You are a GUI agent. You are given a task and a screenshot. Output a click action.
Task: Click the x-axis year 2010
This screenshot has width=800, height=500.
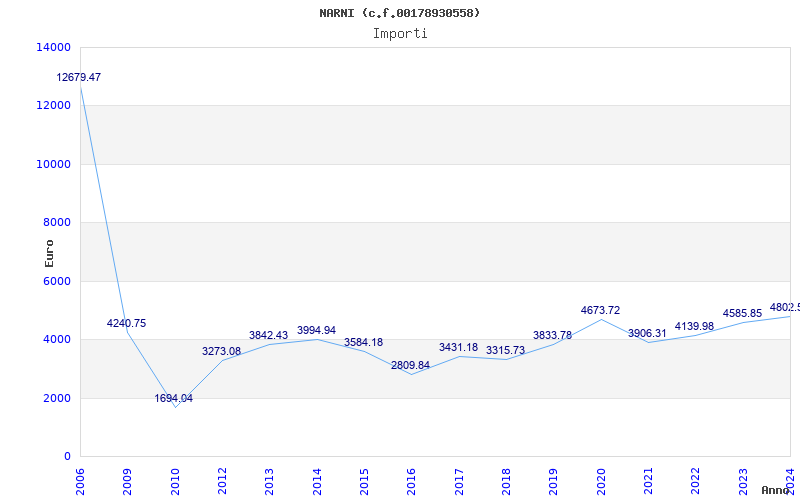pyautogui.click(x=175, y=482)
